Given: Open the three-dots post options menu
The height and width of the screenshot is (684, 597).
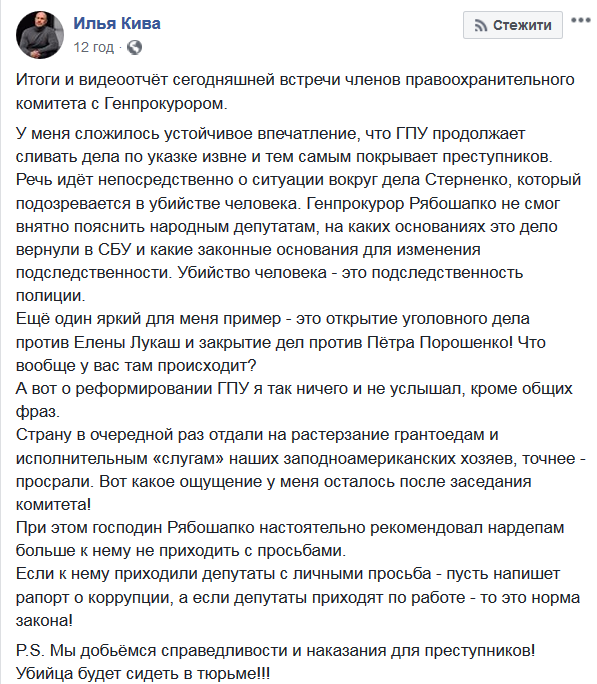Looking at the screenshot, I should 580,20.
